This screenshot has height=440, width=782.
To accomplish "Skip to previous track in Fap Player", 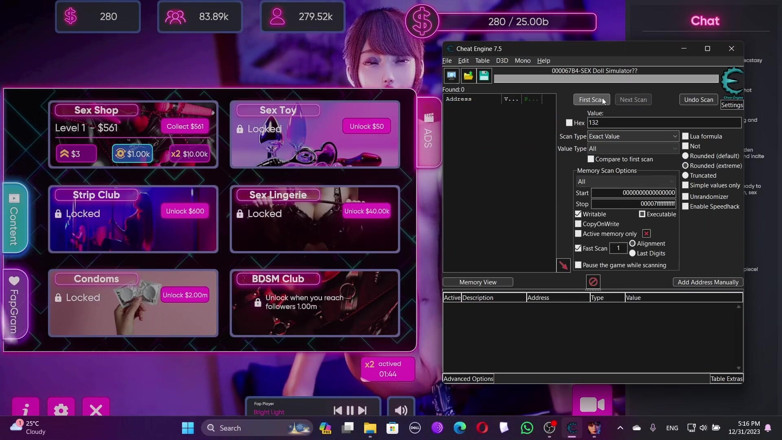I will [338, 410].
